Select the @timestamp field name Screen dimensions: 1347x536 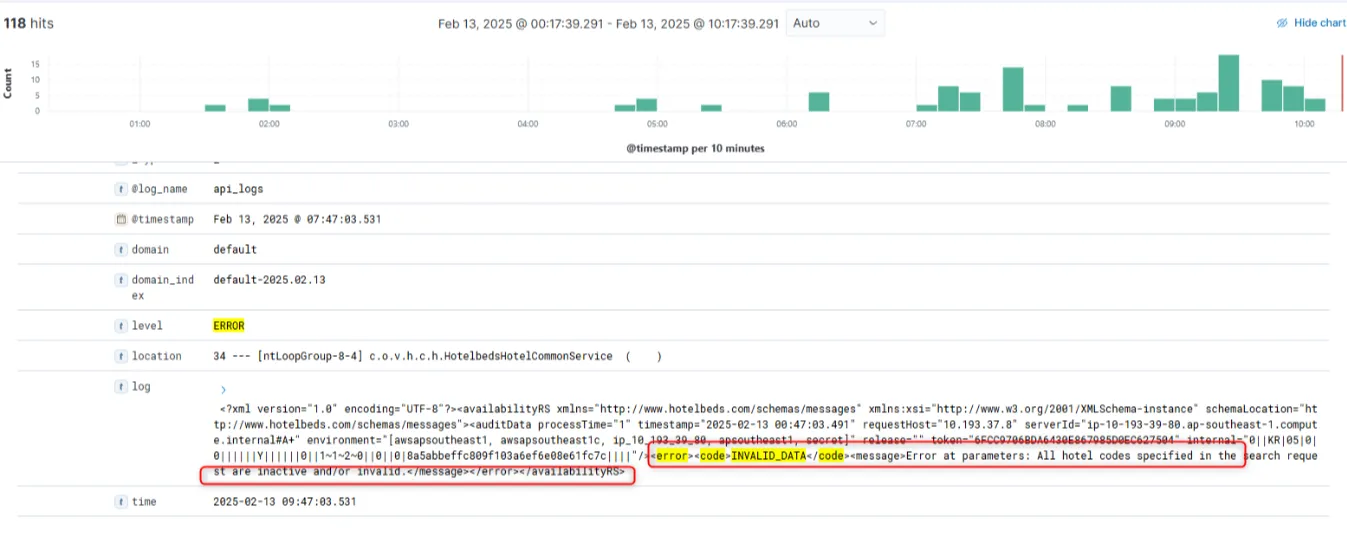click(x=163, y=219)
